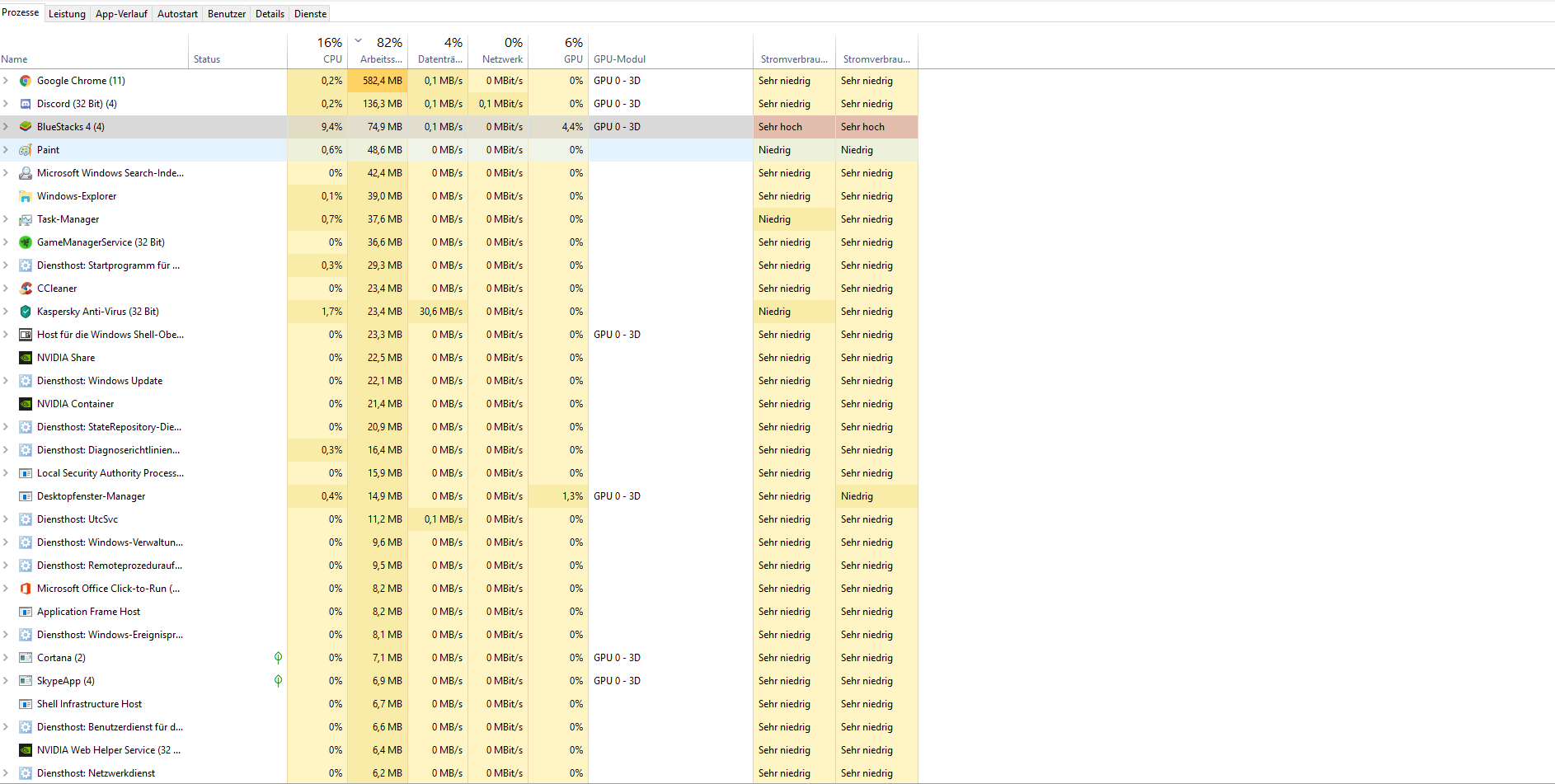
Task: Click the NVIDIA Container icon
Action: pos(26,404)
